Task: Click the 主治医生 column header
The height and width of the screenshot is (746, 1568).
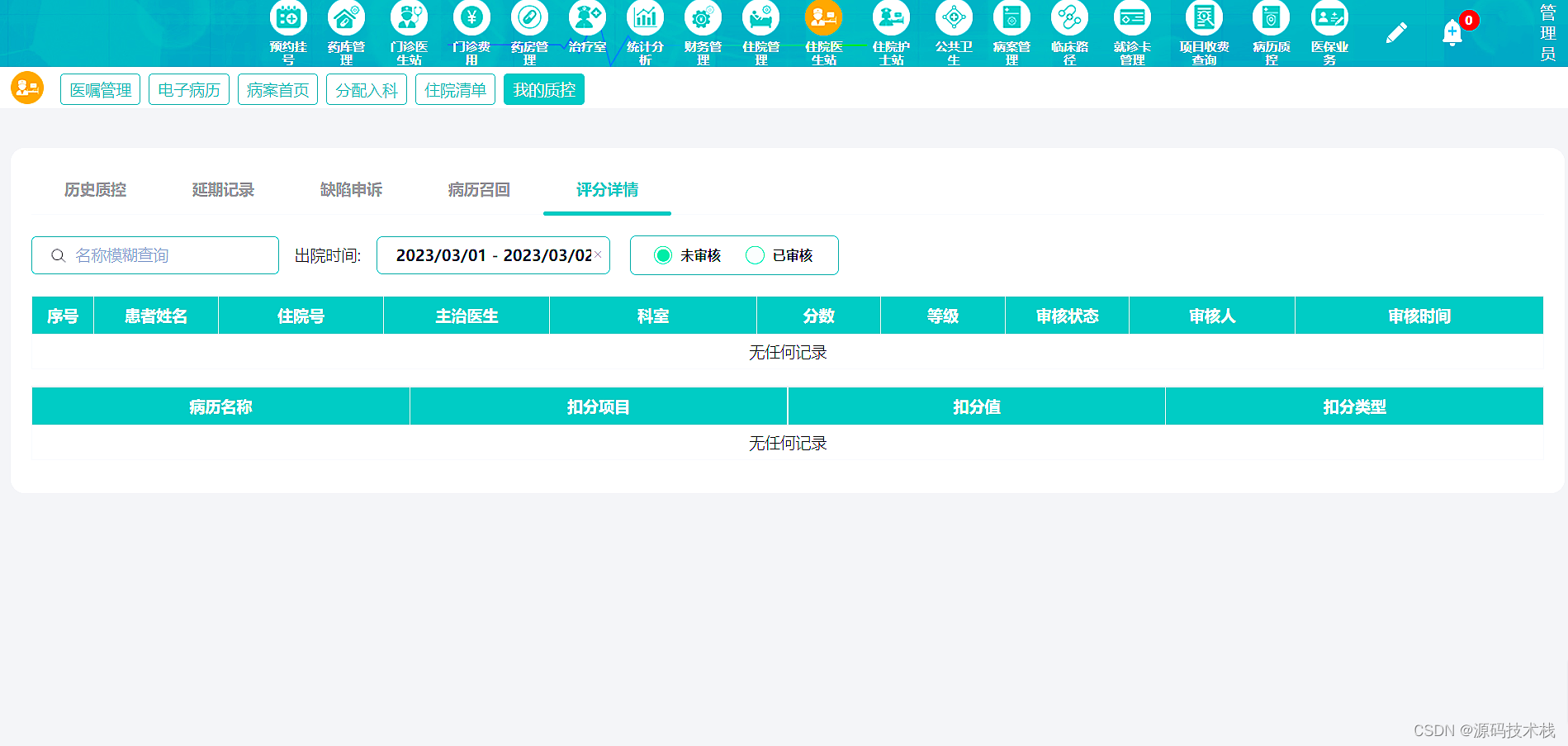Action: (x=467, y=316)
